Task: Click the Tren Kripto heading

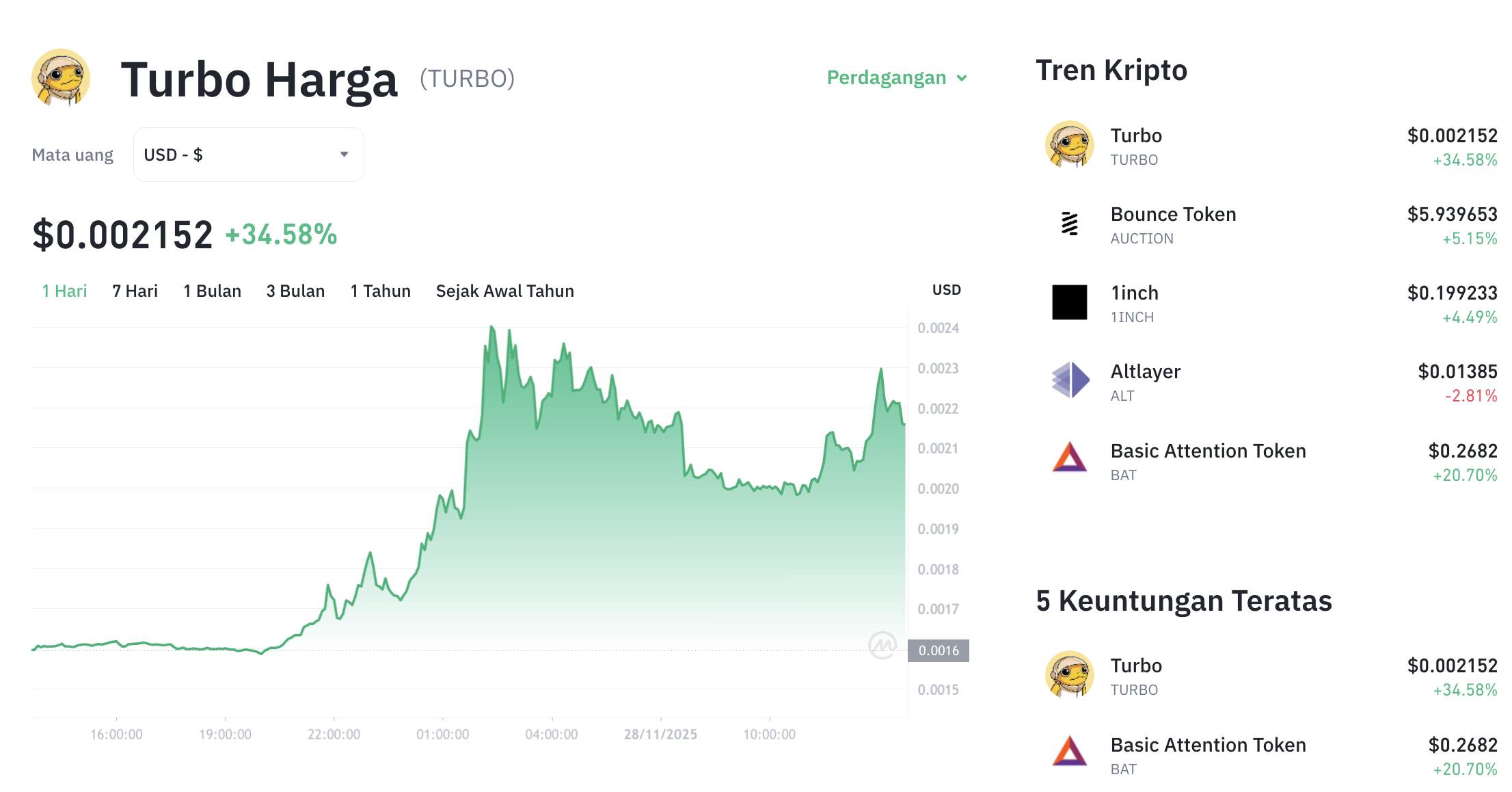Action: tap(1111, 69)
